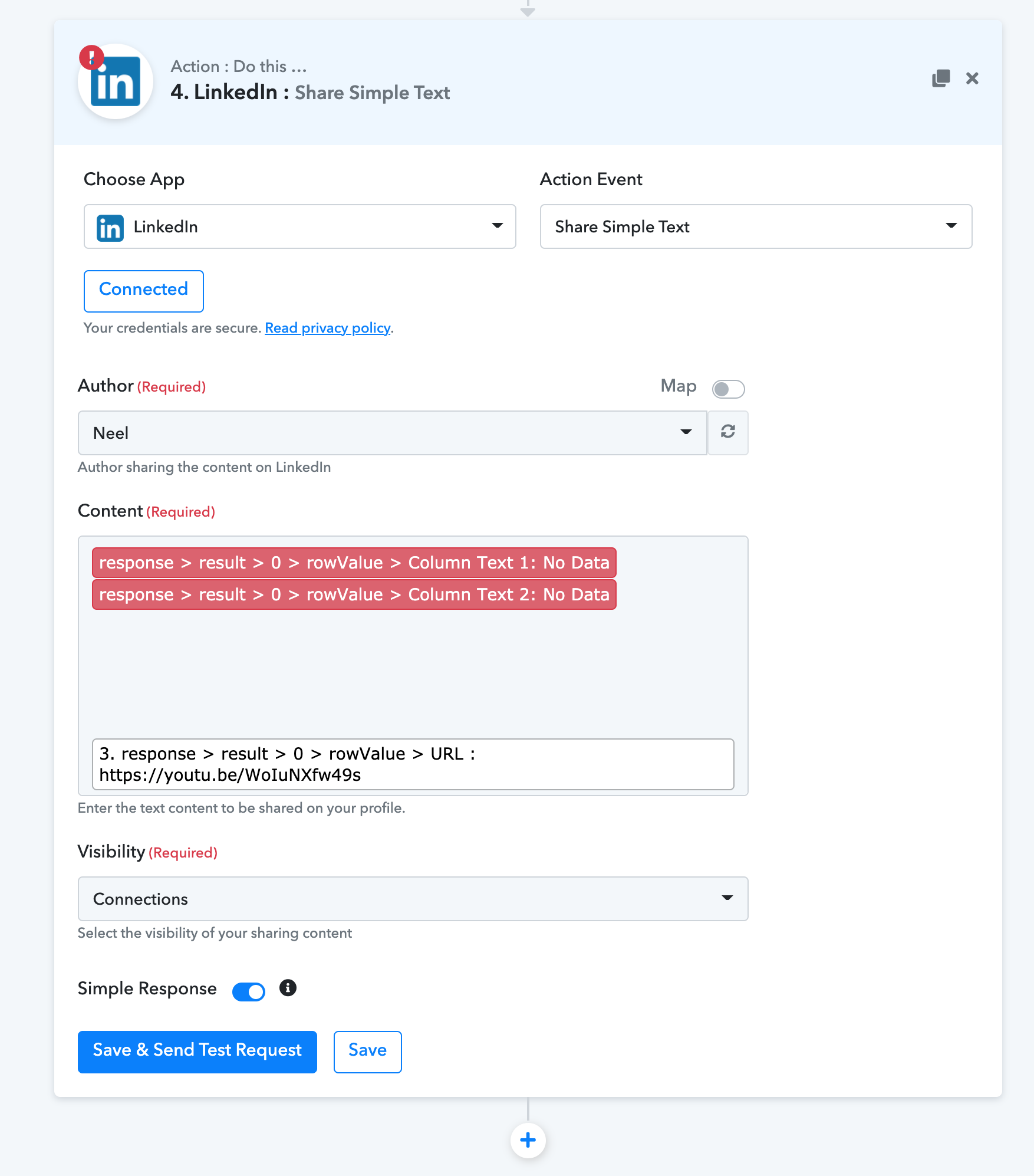Click the 'Select the visibility of your sharing content' hint

(x=215, y=933)
